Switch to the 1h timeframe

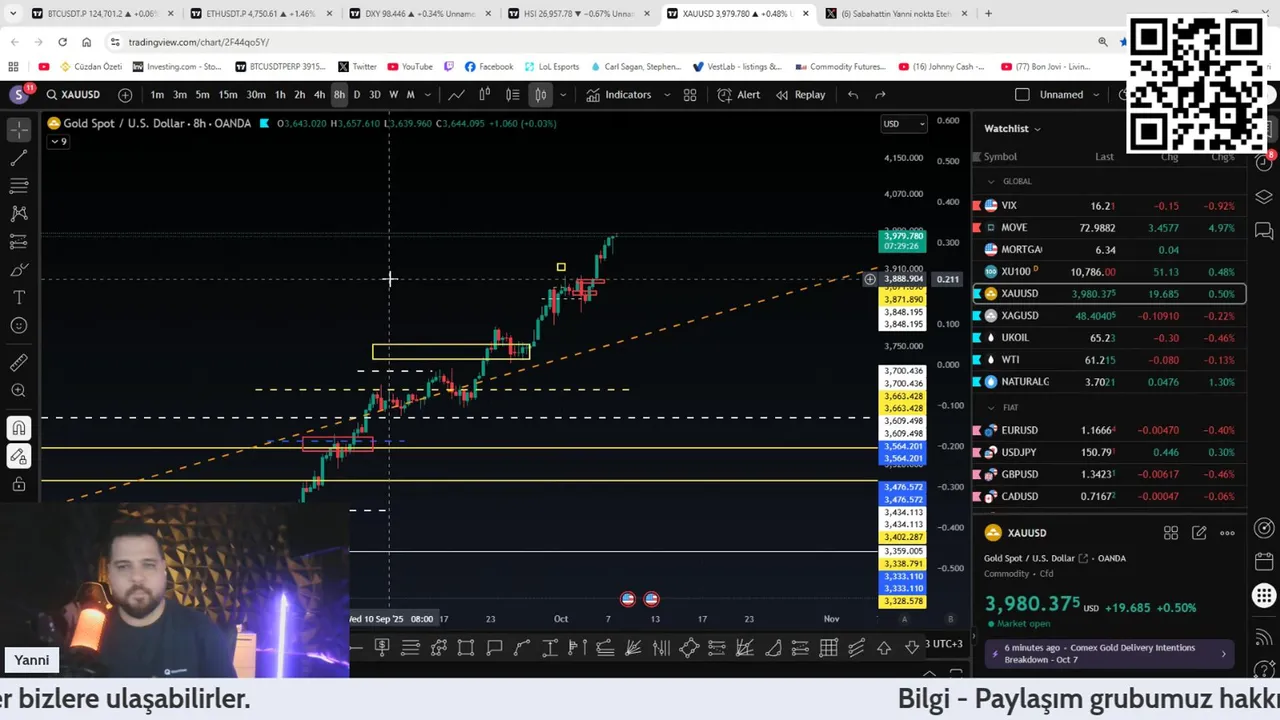tap(280, 95)
